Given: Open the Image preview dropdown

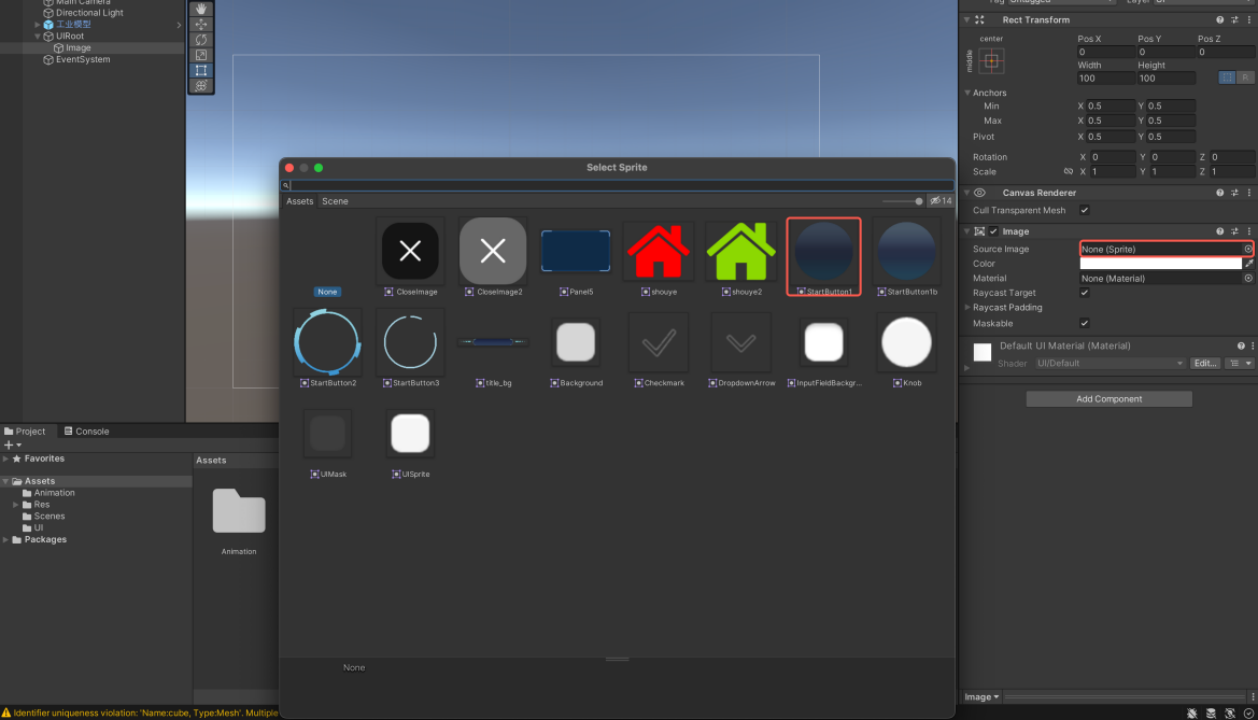Looking at the screenshot, I should point(983,697).
